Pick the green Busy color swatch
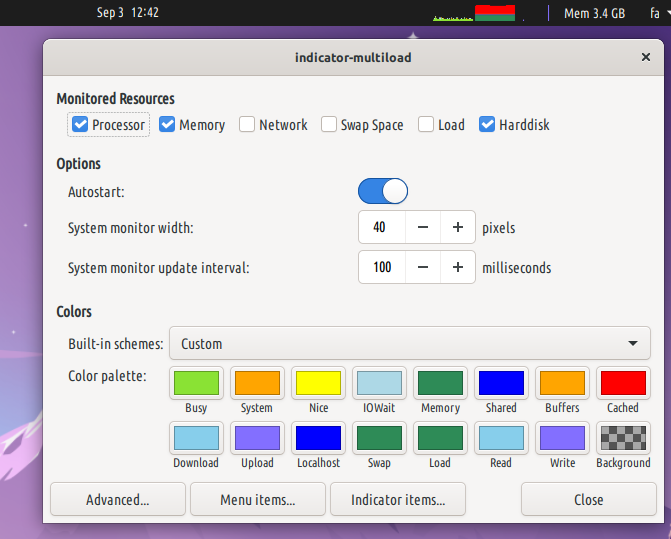This screenshot has width=671, height=539. click(x=196, y=383)
